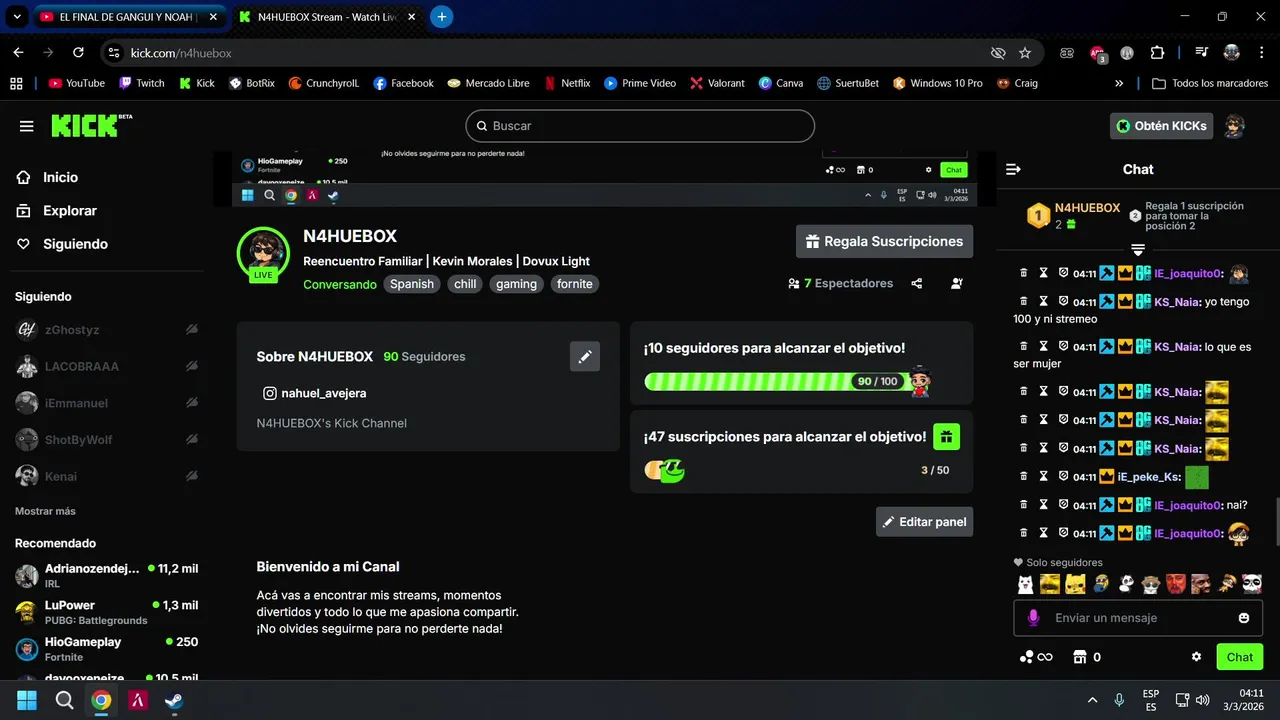The image size is (1280, 720).
Task: Bookmark this page with the star icon
Action: coord(1025,53)
